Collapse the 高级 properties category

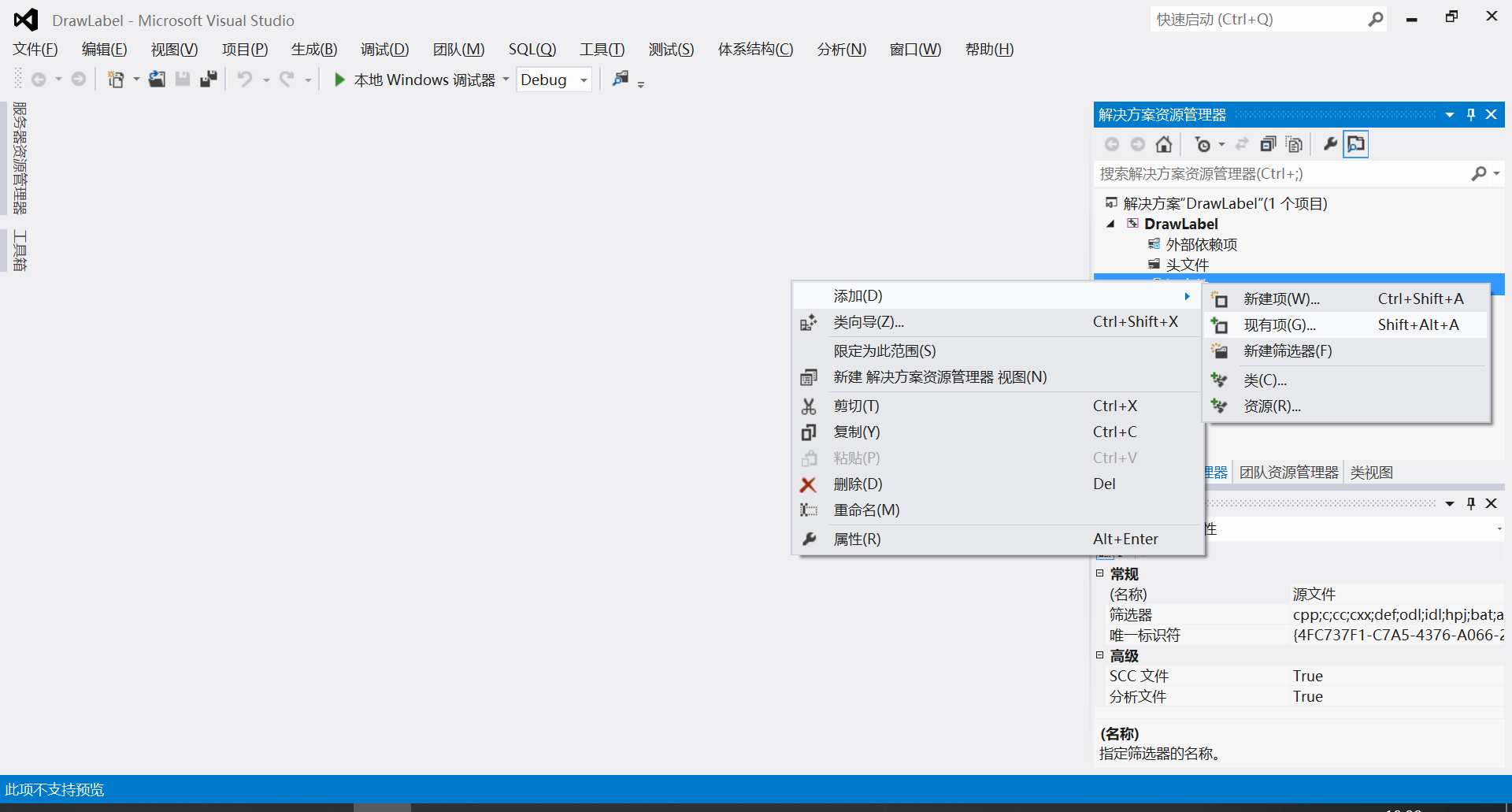tap(1100, 655)
